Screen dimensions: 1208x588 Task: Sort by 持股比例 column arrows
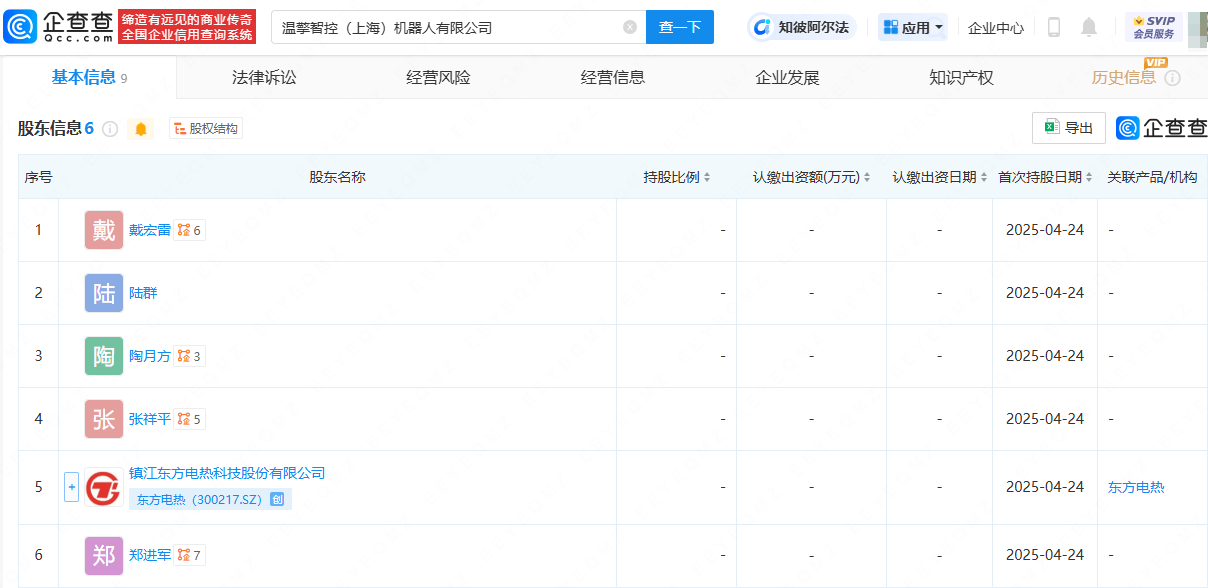click(x=707, y=178)
